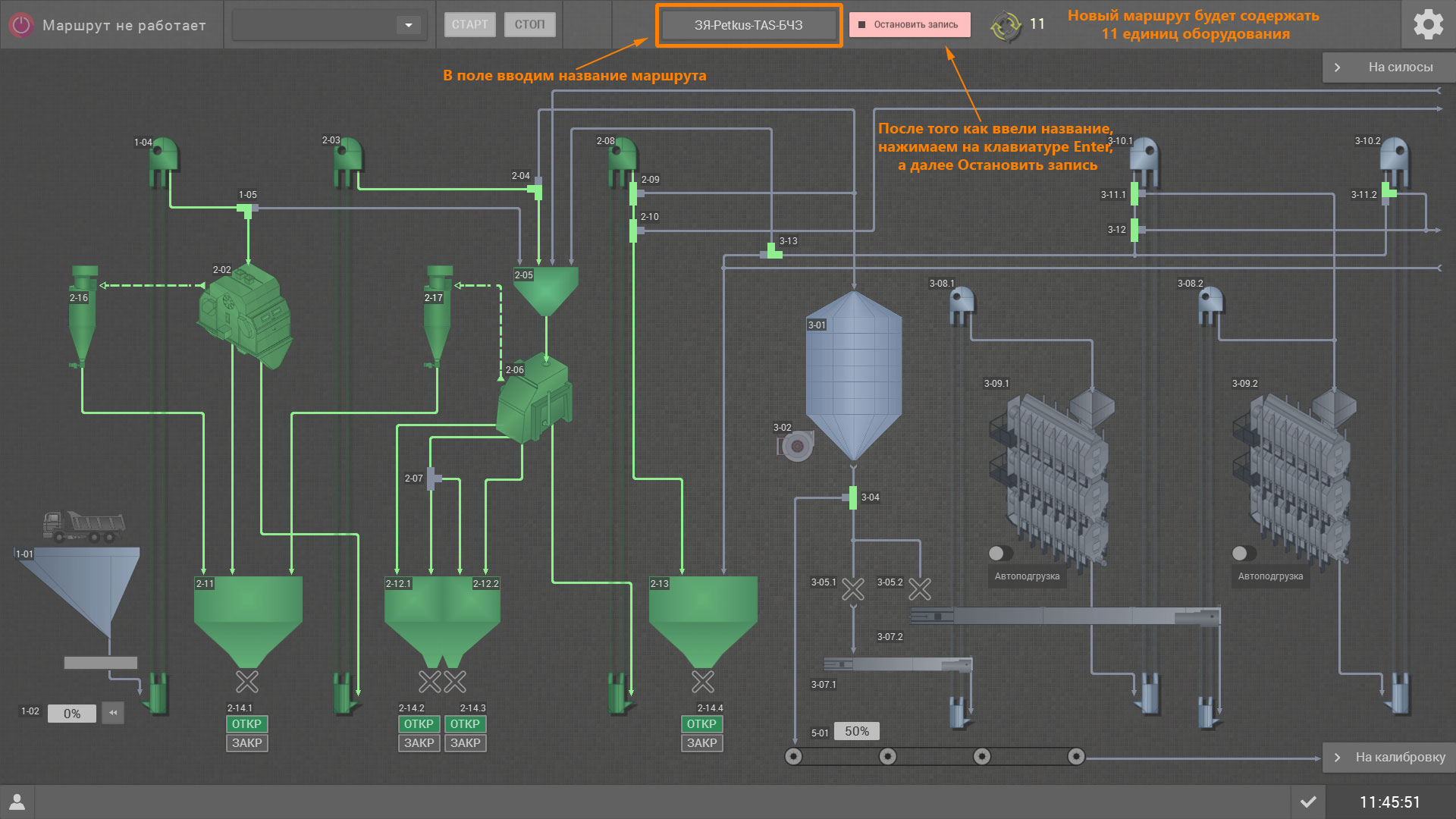Click Остановить запись button
This screenshot has height=819, width=1456.
tap(909, 25)
